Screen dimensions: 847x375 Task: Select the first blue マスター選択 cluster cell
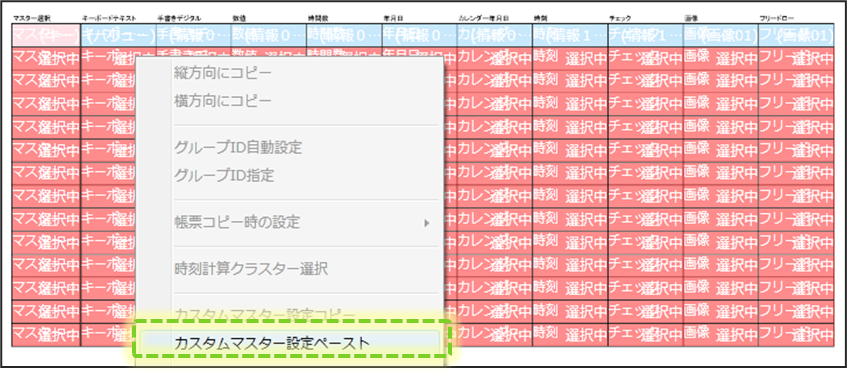pos(46,36)
